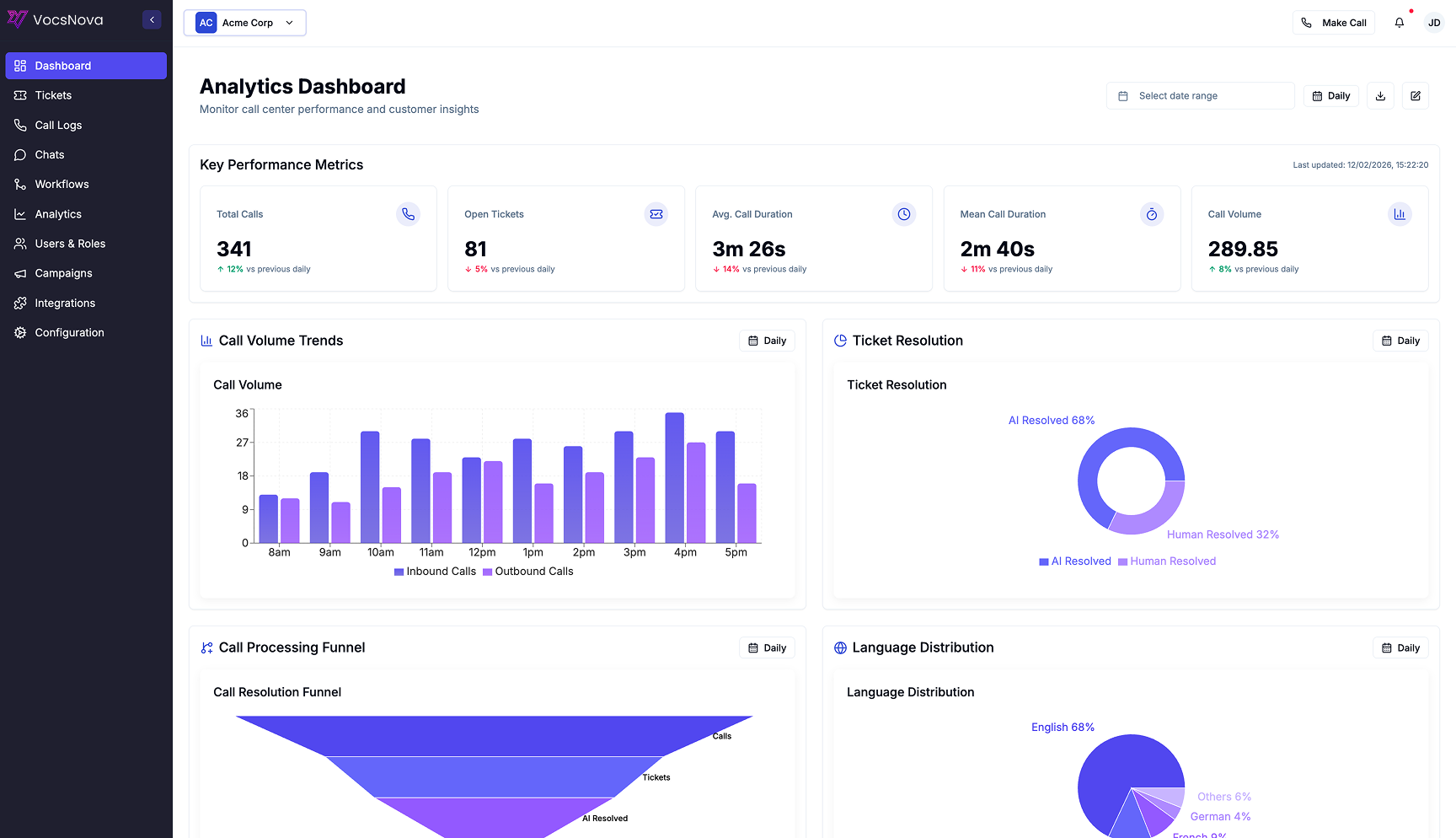Go to the Chats page

coord(50,154)
